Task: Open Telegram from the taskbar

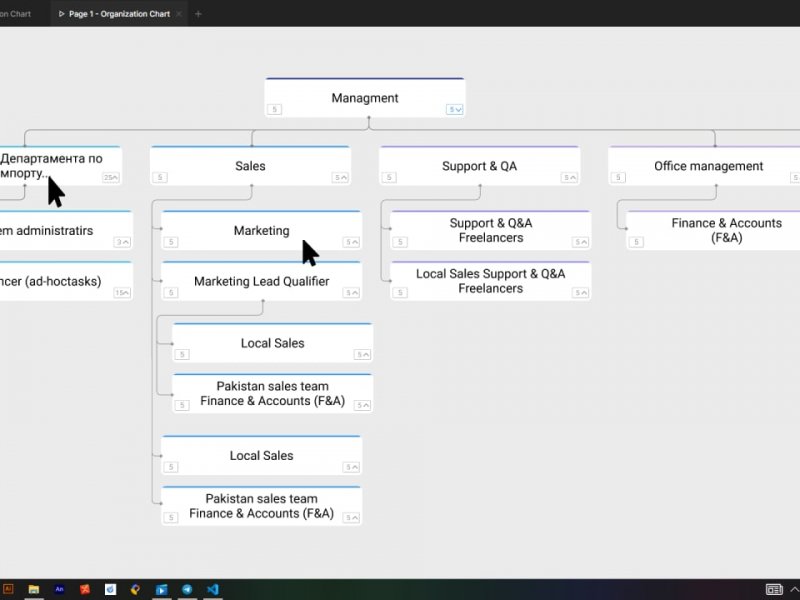Action: [x=187, y=589]
